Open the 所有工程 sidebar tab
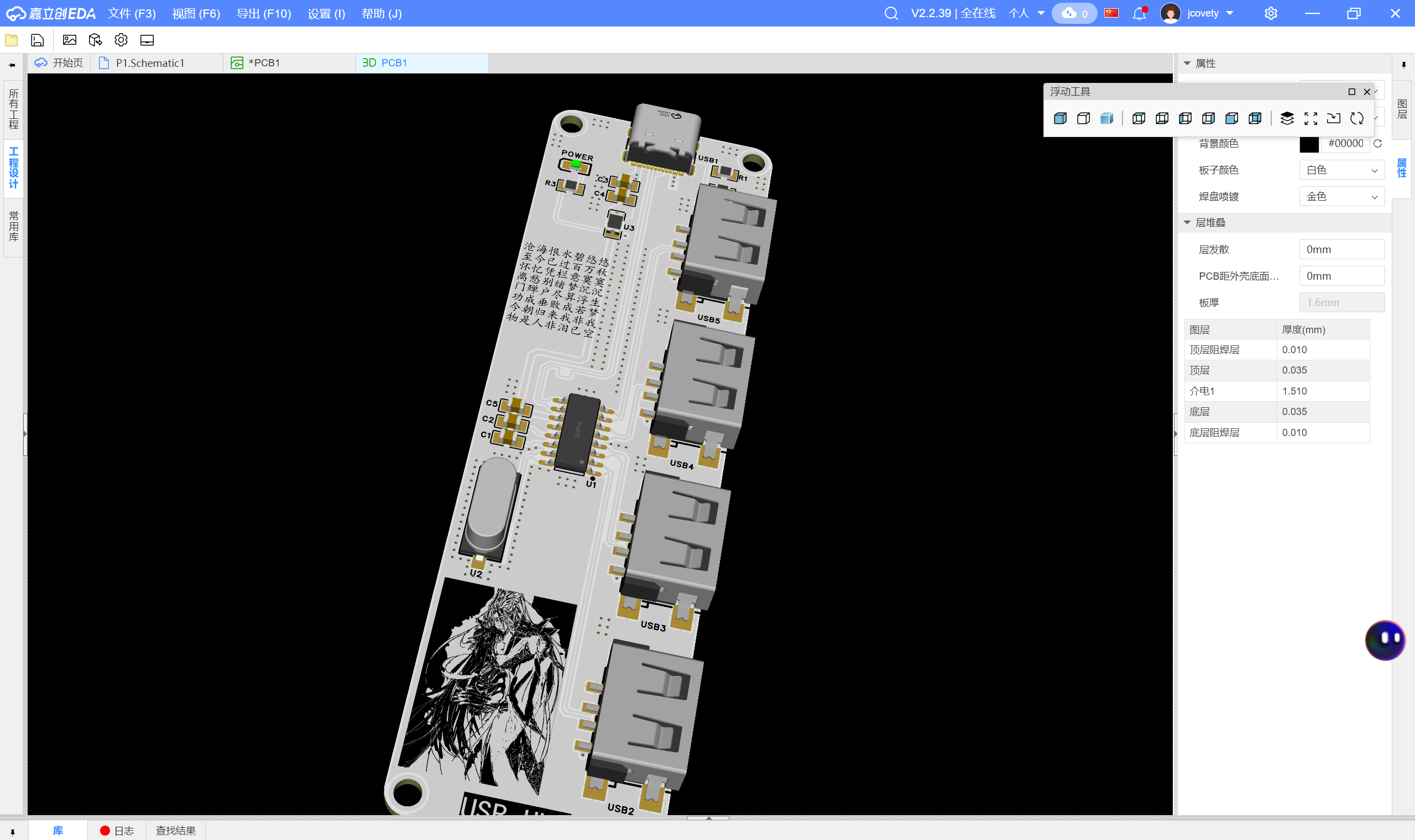 (14, 109)
